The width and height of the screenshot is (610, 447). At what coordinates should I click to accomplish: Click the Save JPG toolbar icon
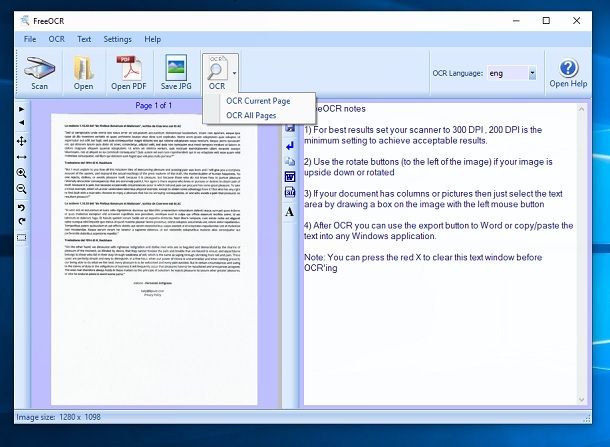click(x=176, y=68)
